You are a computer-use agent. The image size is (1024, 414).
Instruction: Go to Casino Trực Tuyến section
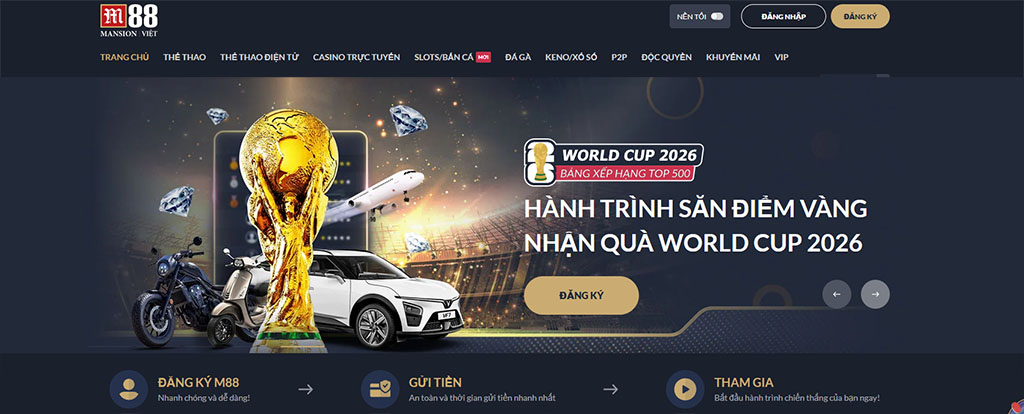point(357,57)
